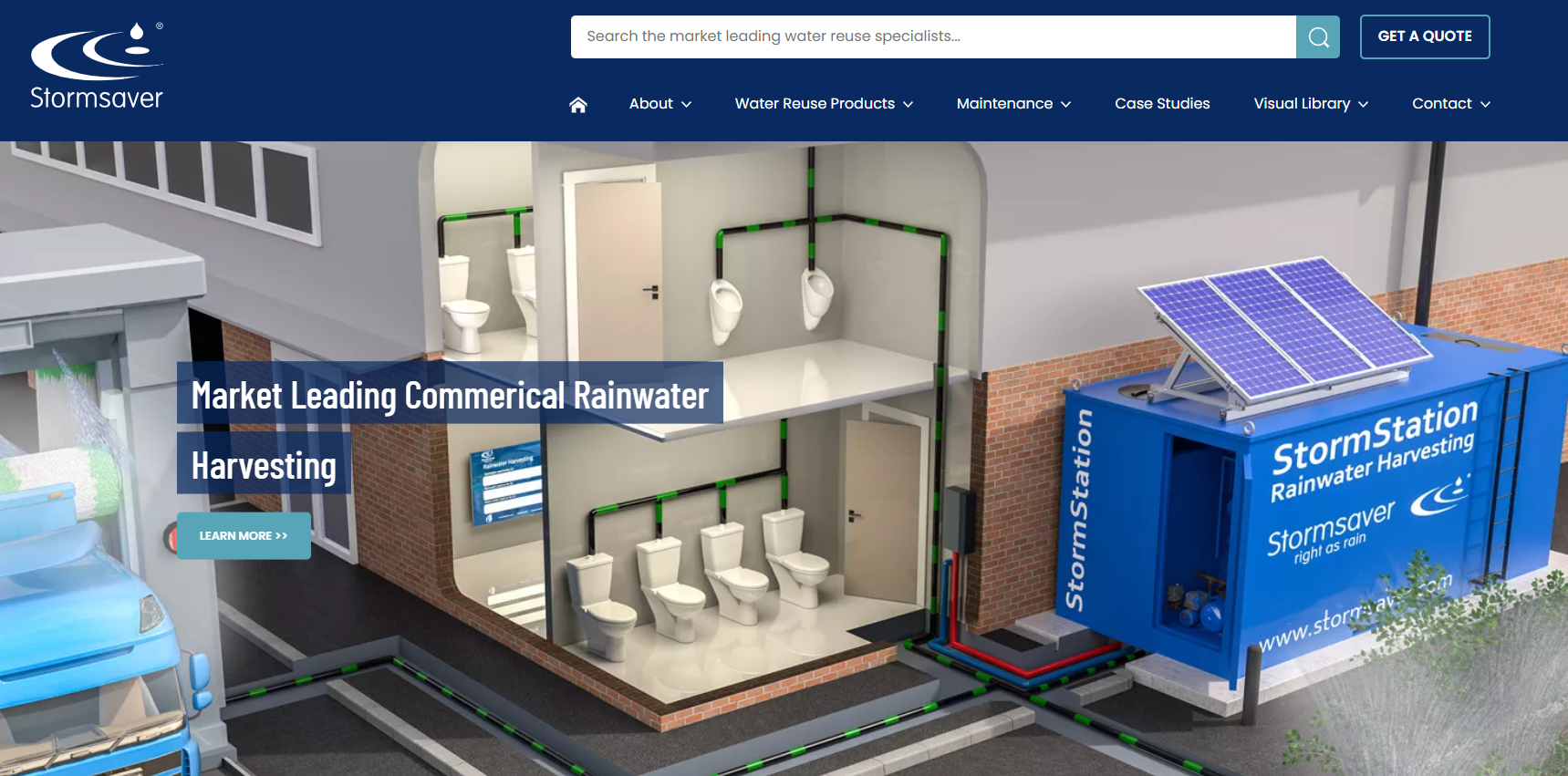Open the Visual Library menu

[x=1302, y=104]
